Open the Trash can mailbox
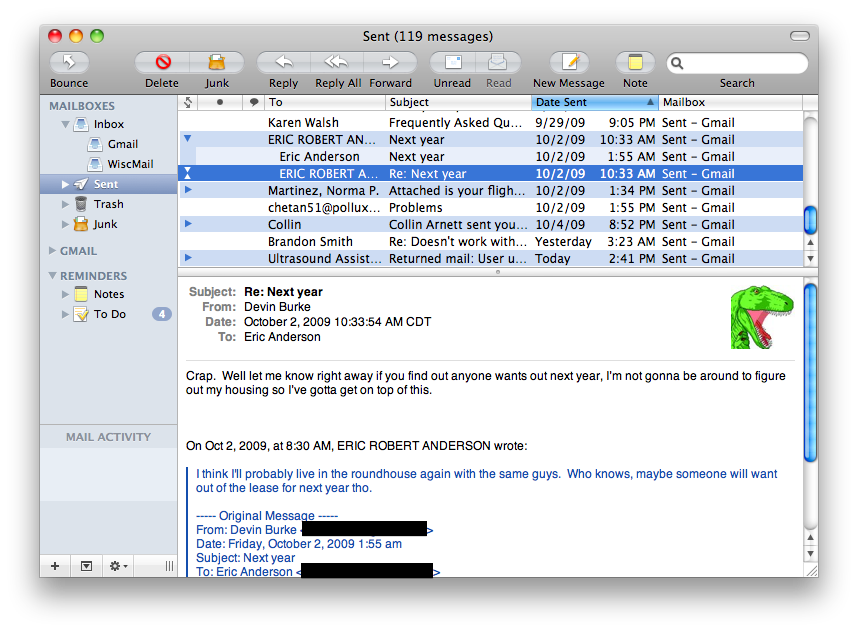The height and width of the screenshot is (632, 858). 81,204
